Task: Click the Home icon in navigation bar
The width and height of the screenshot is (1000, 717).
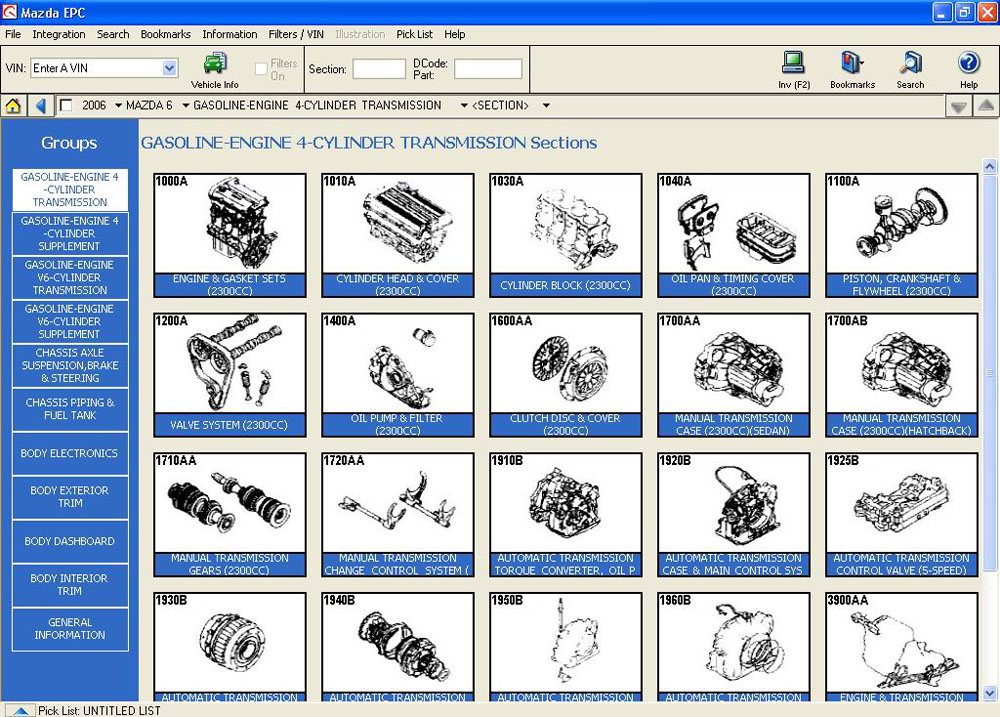Action: [15, 106]
